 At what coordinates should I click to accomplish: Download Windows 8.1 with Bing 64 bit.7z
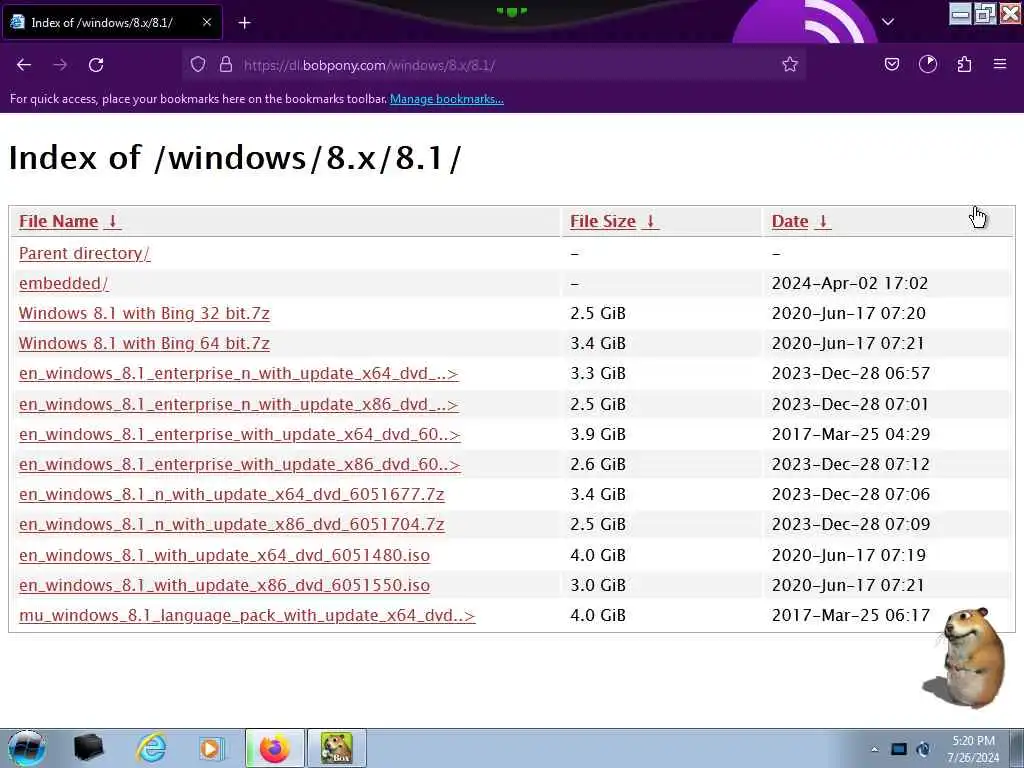point(144,344)
